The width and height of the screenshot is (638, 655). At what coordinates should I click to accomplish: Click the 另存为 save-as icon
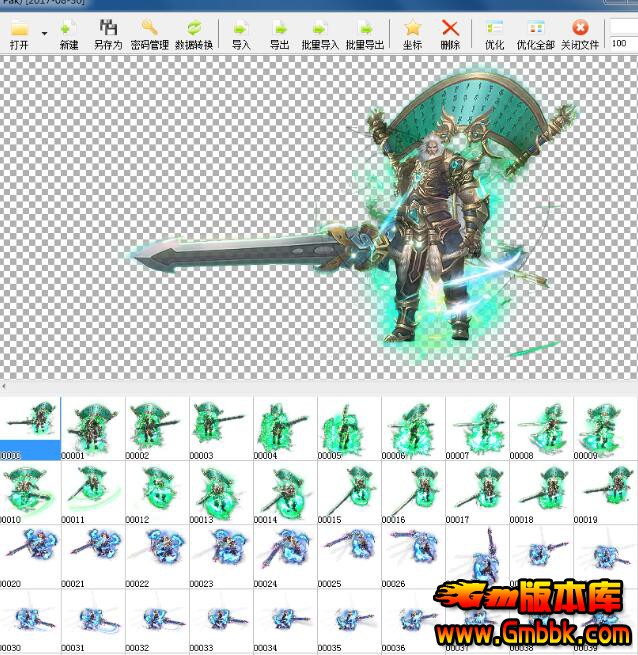click(x=108, y=34)
